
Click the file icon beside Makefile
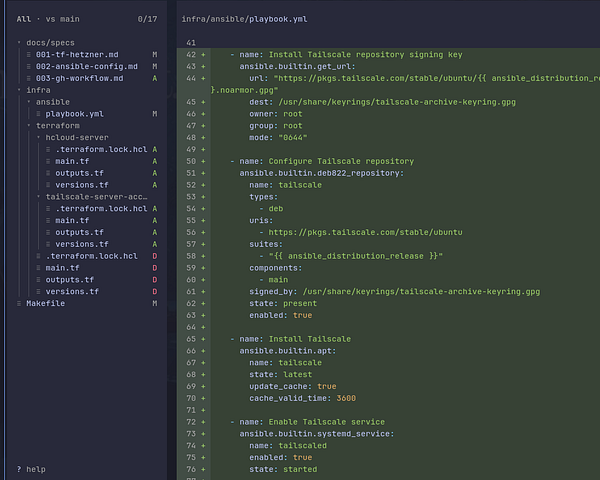click(19, 304)
